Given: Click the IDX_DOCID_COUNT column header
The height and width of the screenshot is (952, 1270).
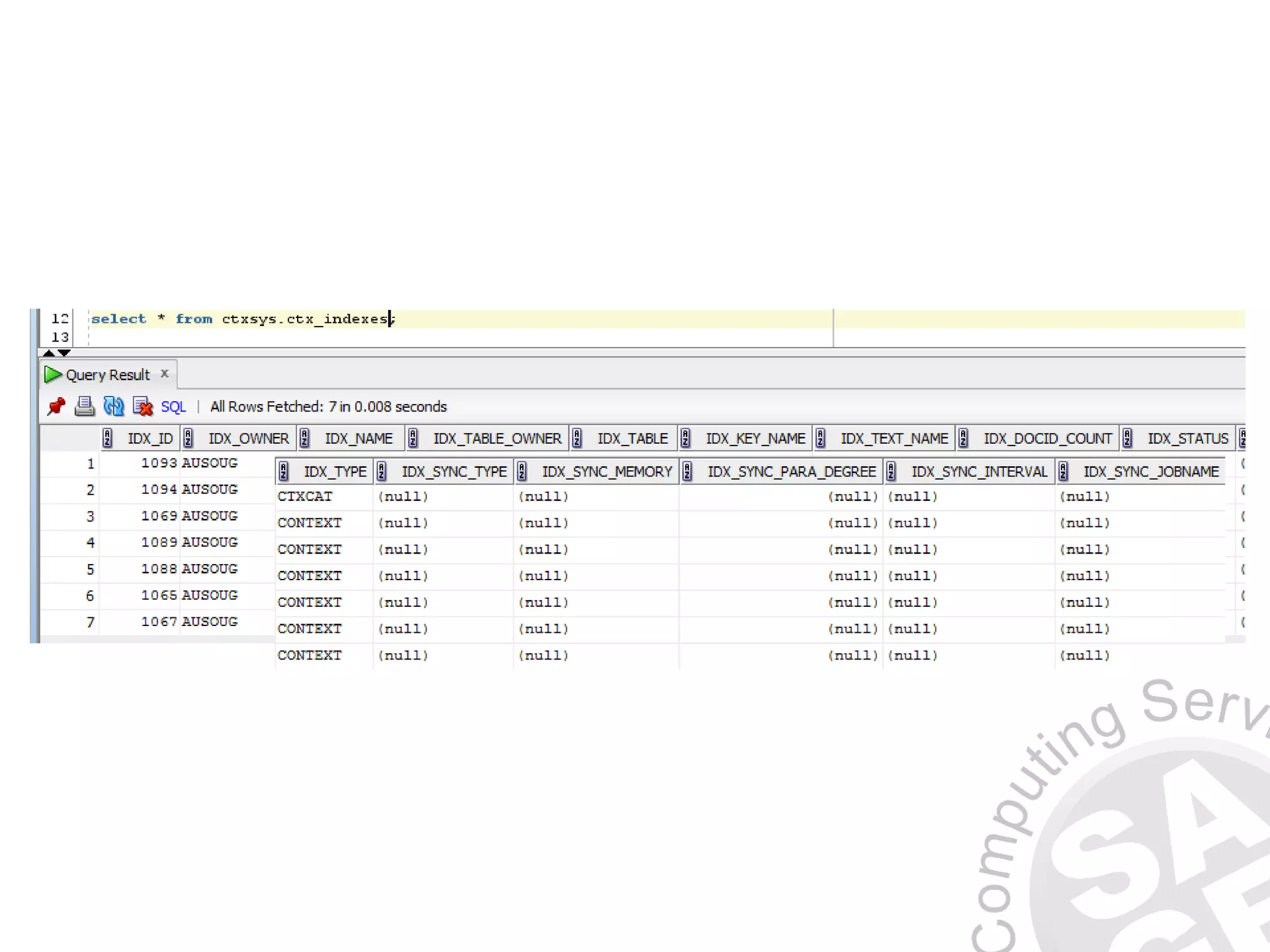Looking at the screenshot, I should [x=1047, y=438].
